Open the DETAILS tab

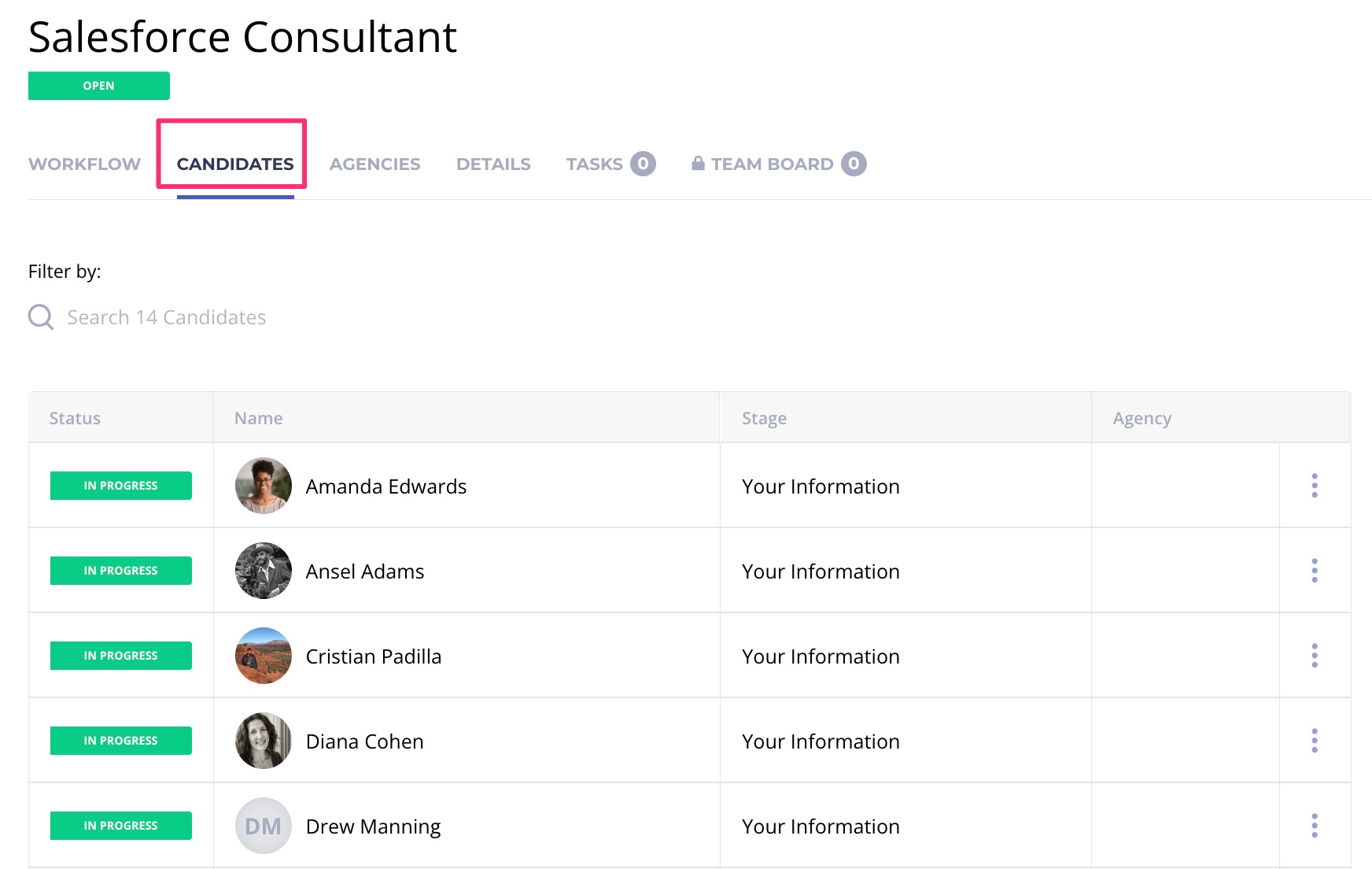click(493, 164)
